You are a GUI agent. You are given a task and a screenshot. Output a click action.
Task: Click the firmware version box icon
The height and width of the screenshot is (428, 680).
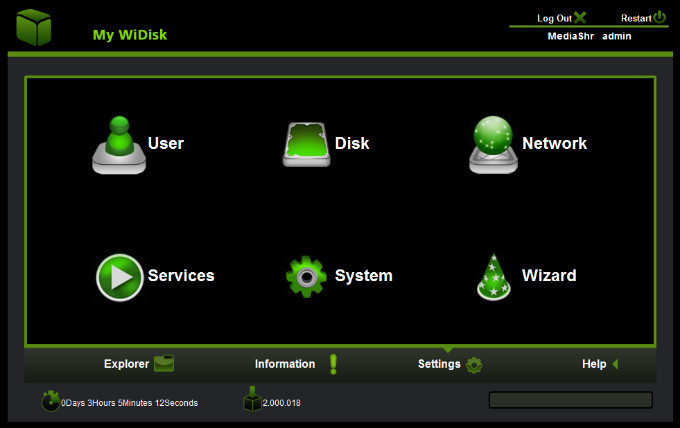point(252,399)
